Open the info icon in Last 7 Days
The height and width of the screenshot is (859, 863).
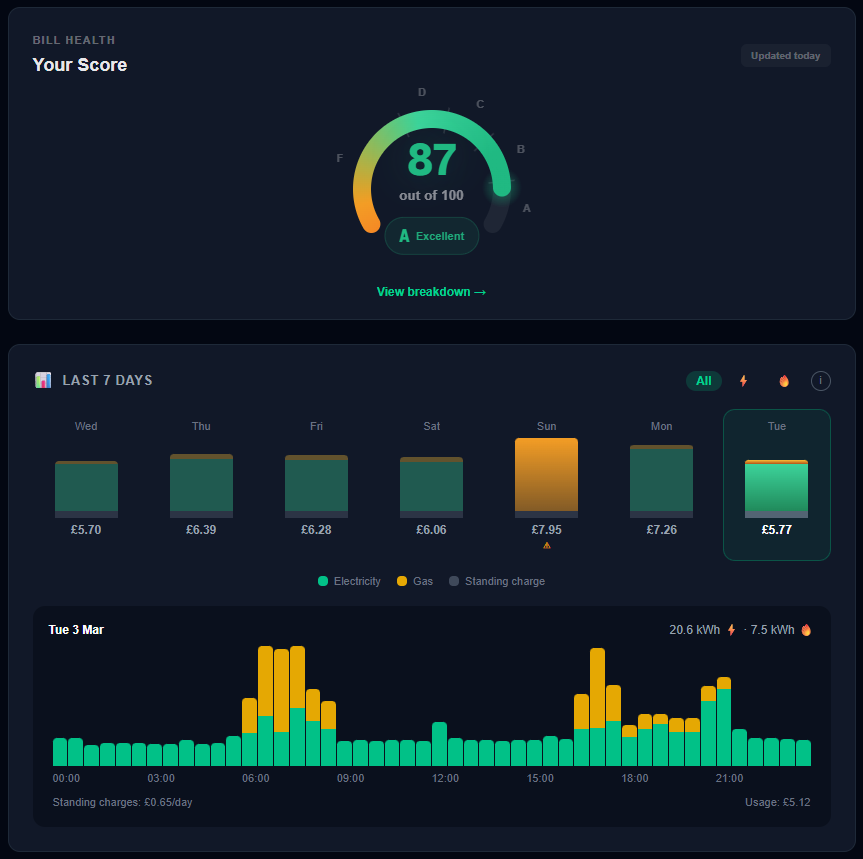pos(820,381)
